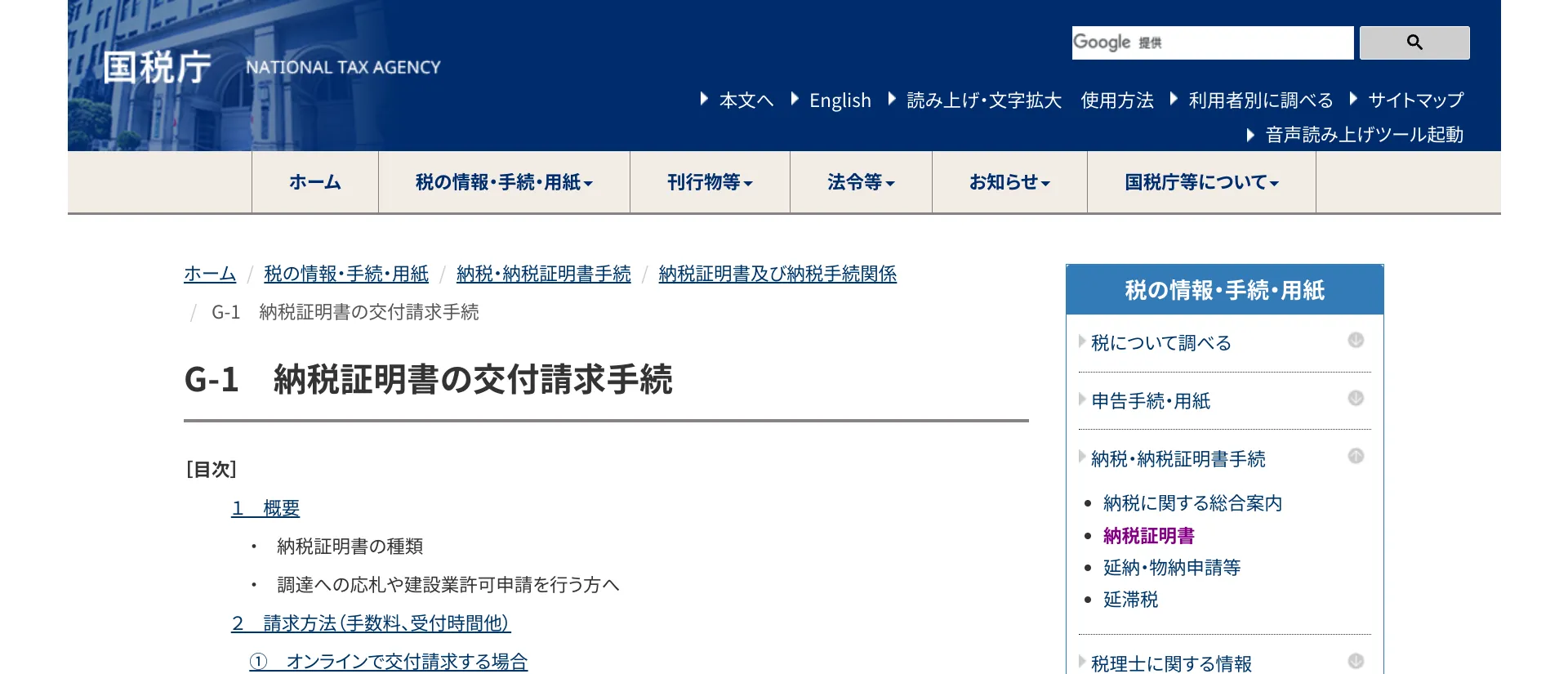Open 読み上げ・文字拡大 link
Viewport: 1568px width, 674px height.
coord(984,100)
